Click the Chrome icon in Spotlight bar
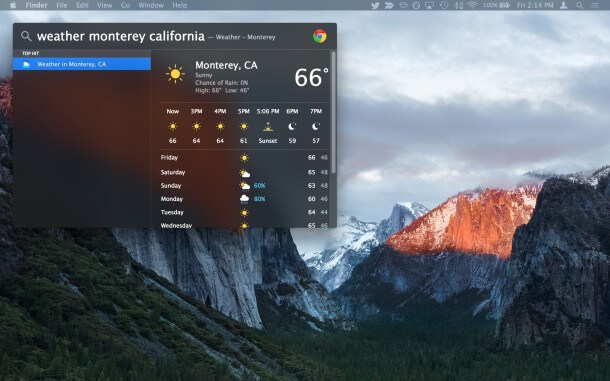This screenshot has height=381, width=610. click(320, 36)
